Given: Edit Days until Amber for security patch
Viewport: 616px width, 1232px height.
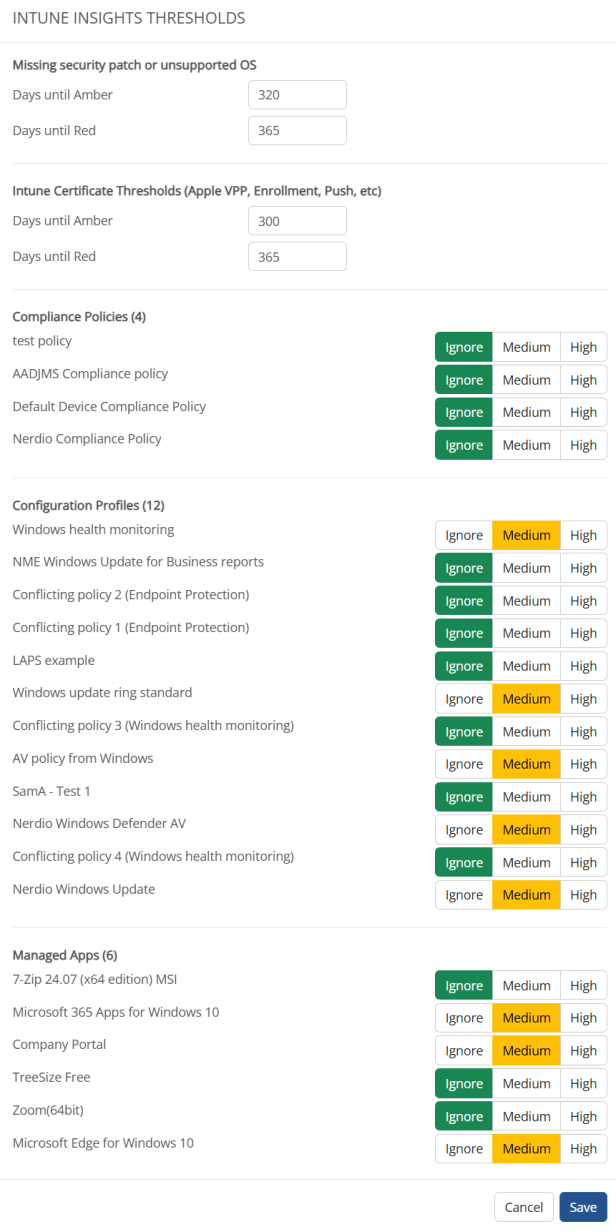Looking at the screenshot, I should (x=297, y=94).
